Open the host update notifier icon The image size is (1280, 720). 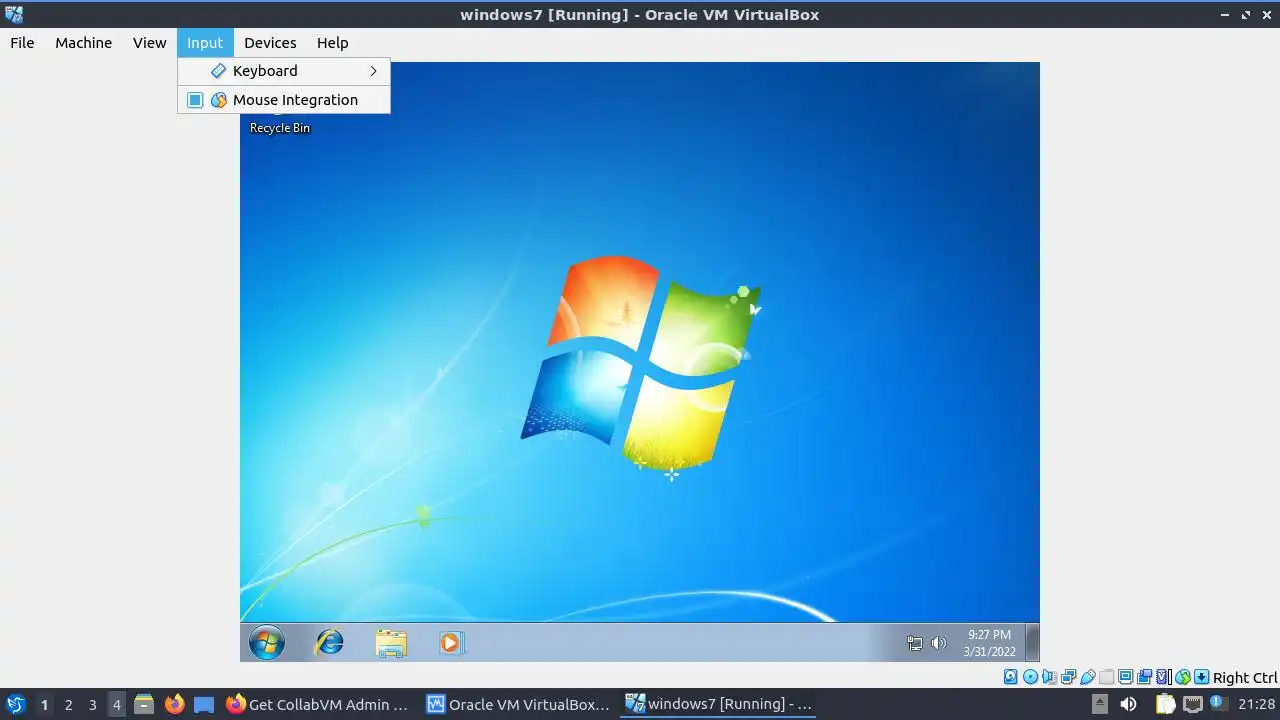[x=1219, y=702]
